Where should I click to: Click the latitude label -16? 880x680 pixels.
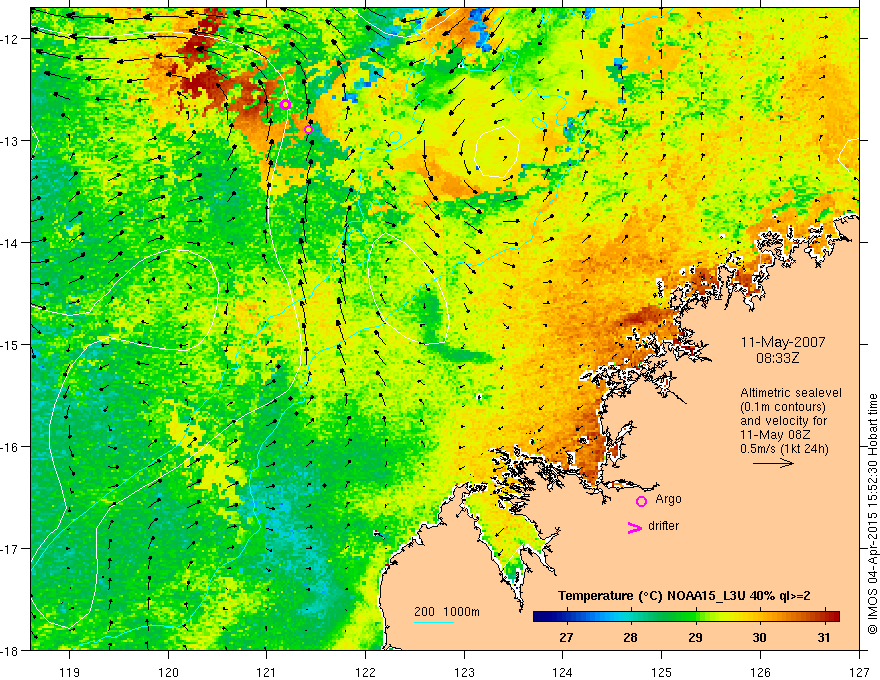click(x=10, y=447)
